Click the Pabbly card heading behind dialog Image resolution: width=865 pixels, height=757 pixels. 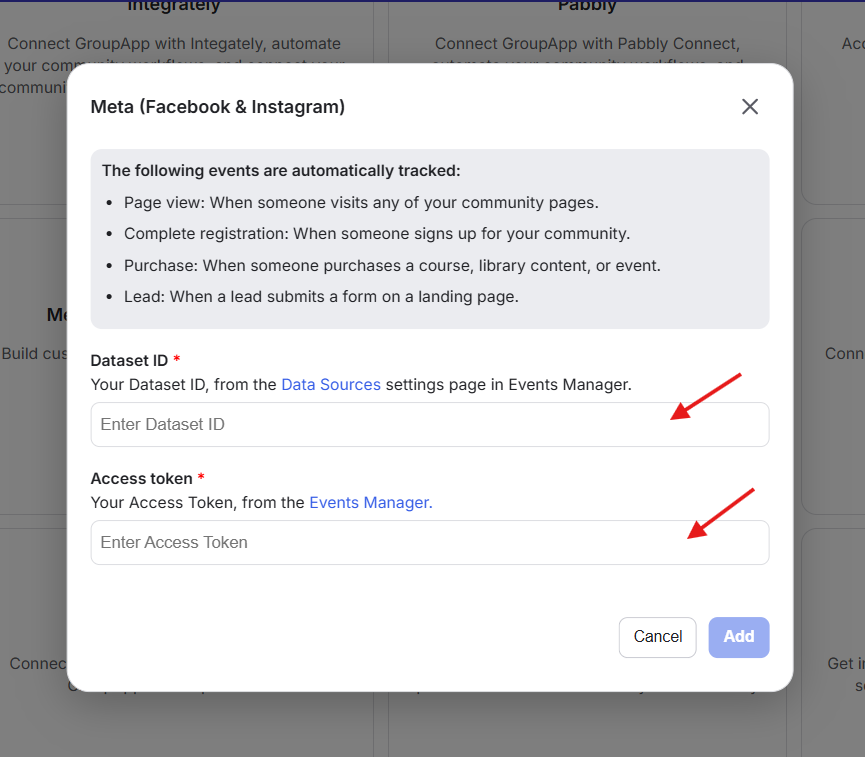[587, 6]
